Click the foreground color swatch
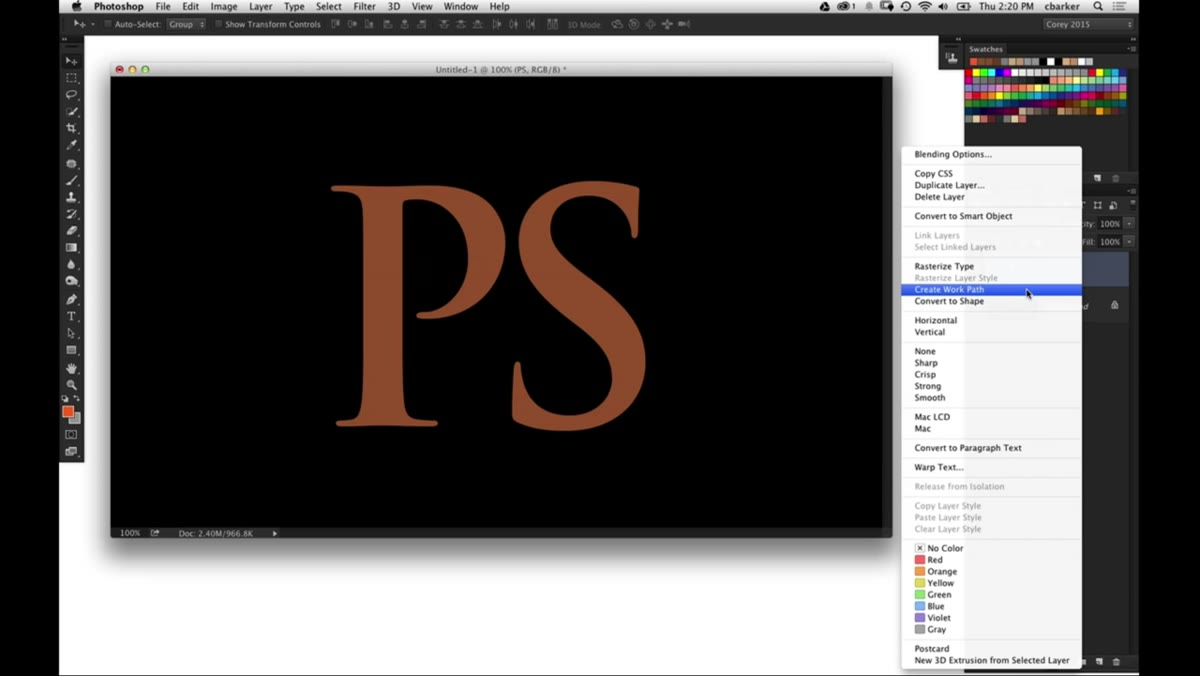This screenshot has height=676, width=1200. click(x=68, y=412)
